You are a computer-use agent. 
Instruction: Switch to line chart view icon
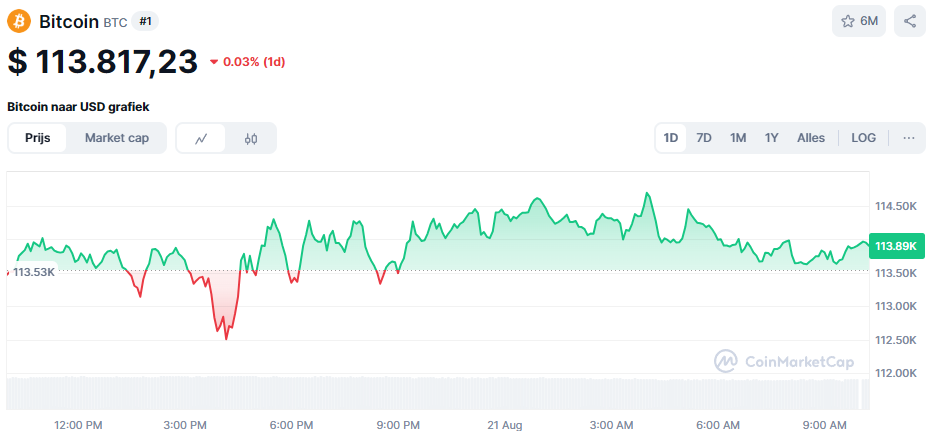[x=201, y=138]
